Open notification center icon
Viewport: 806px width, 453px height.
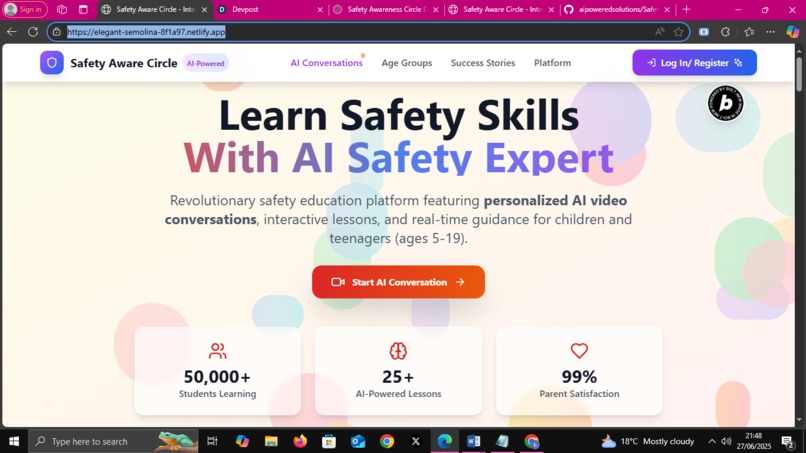[x=787, y=441]
